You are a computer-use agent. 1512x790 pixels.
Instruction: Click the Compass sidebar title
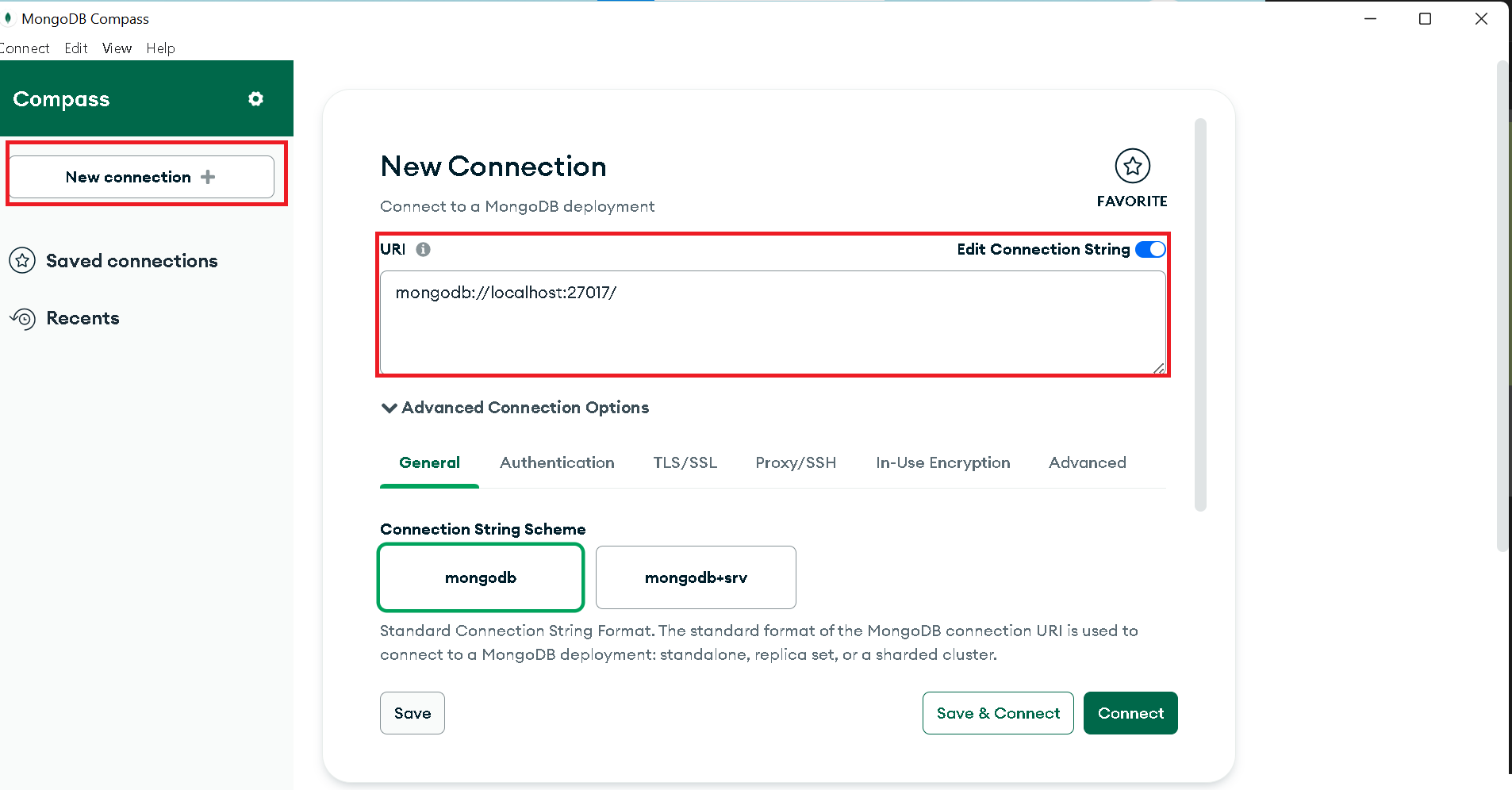[61, 99]
